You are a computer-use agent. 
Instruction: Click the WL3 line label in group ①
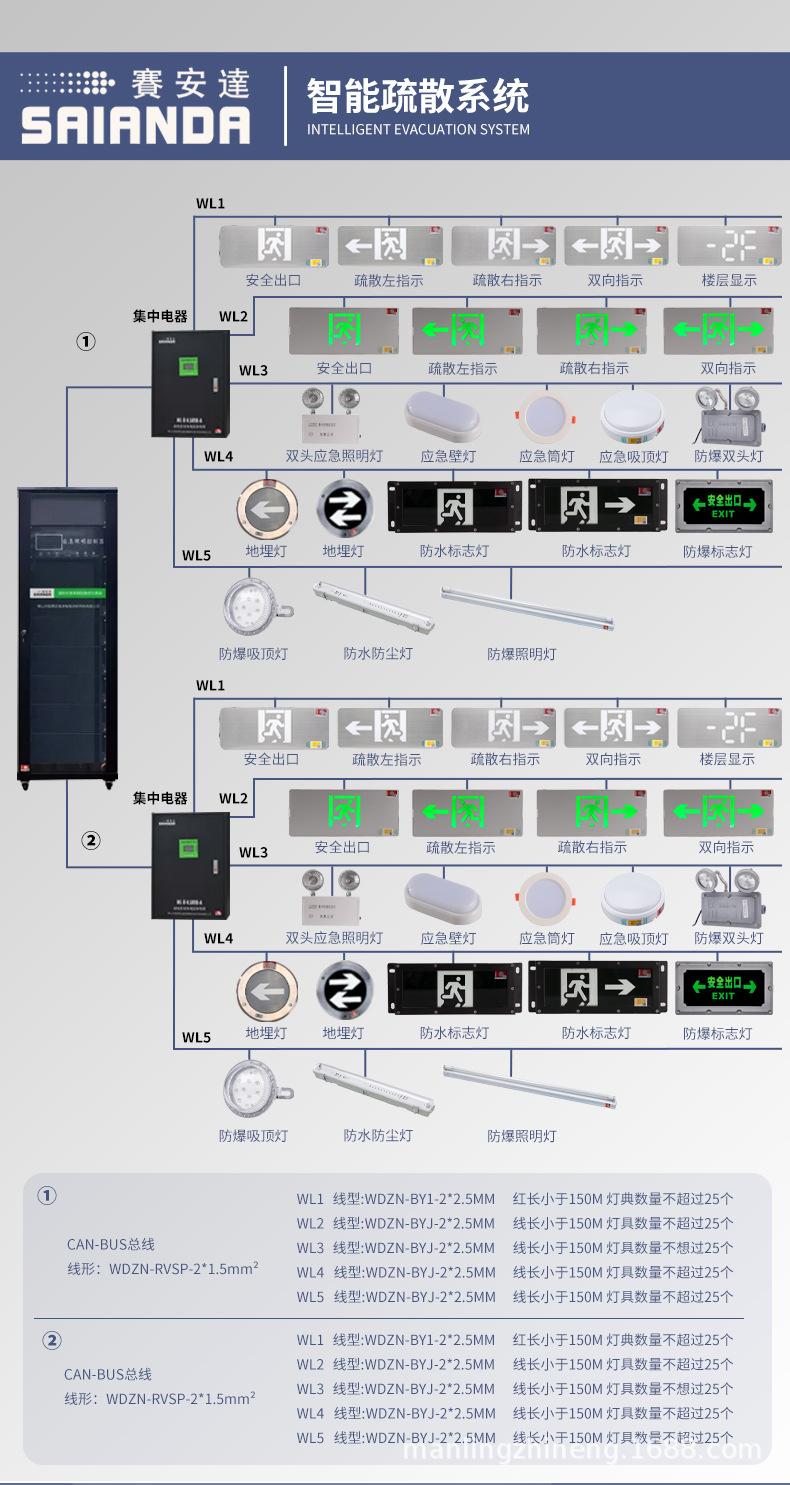(253, 370)
